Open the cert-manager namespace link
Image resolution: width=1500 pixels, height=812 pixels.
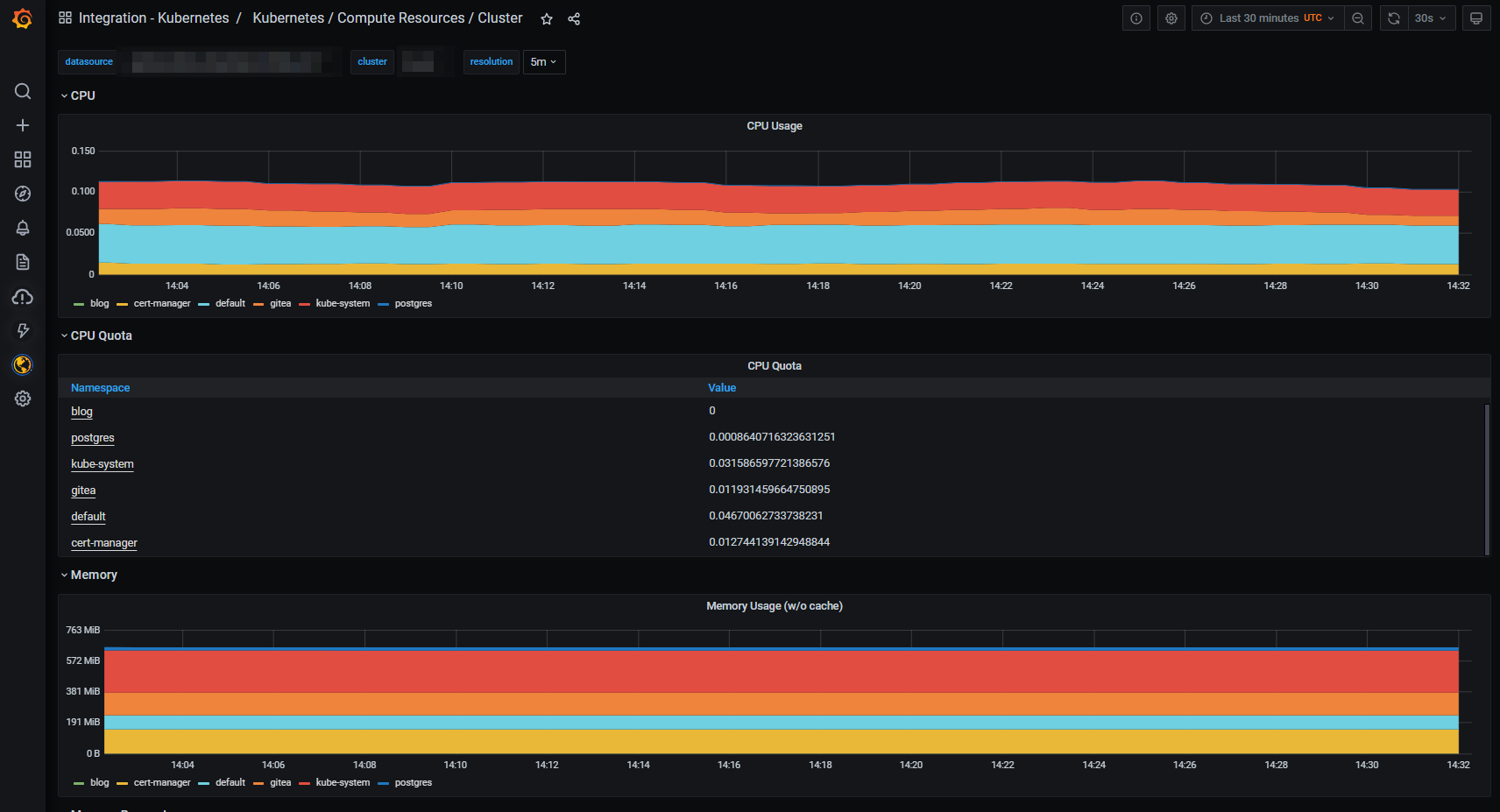[x=104, y=543]
